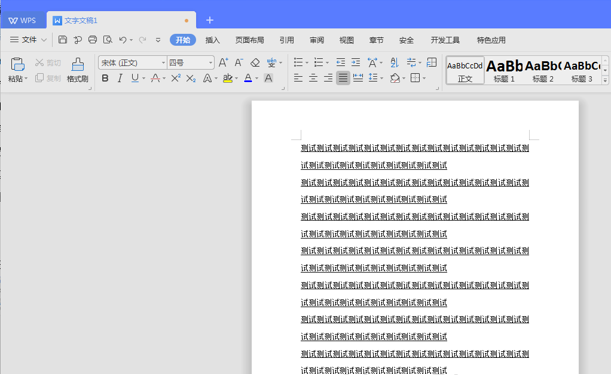Click the Undo arrow icon

tap(123, 39)
